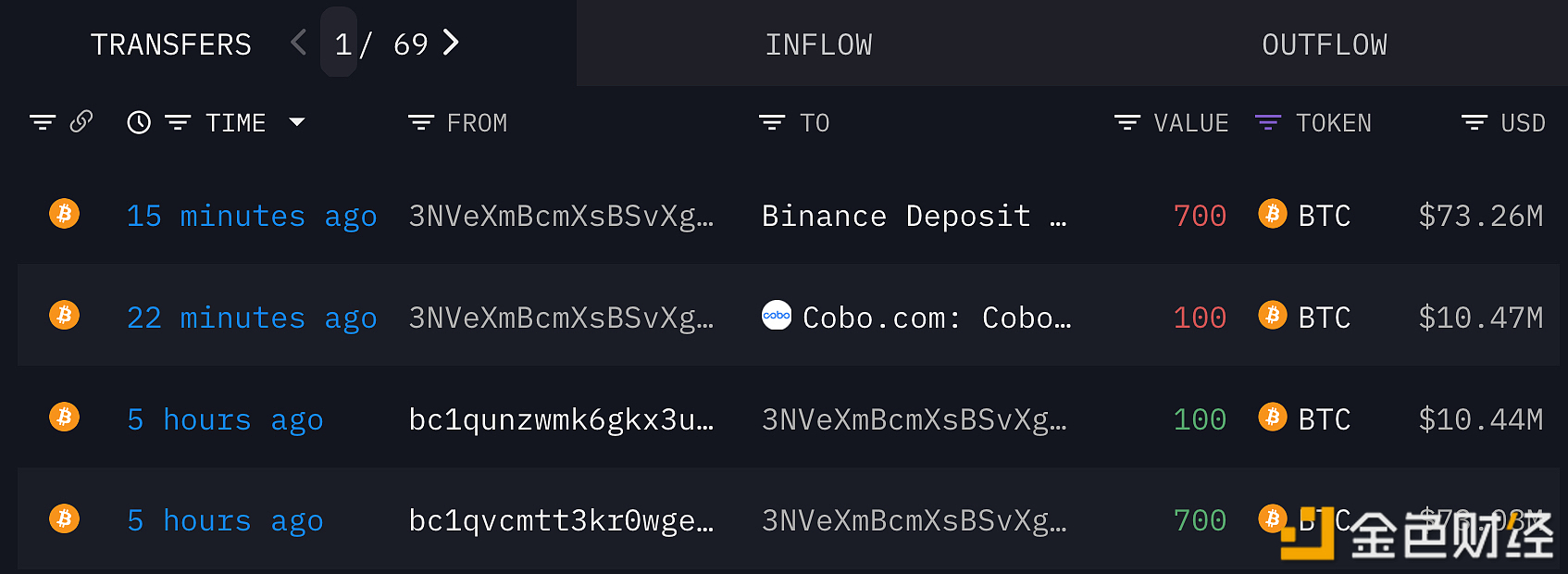Open the 15 minutes ago transaction link
The height and width of the screenshot is (574, 1568).
pos(251,215)
